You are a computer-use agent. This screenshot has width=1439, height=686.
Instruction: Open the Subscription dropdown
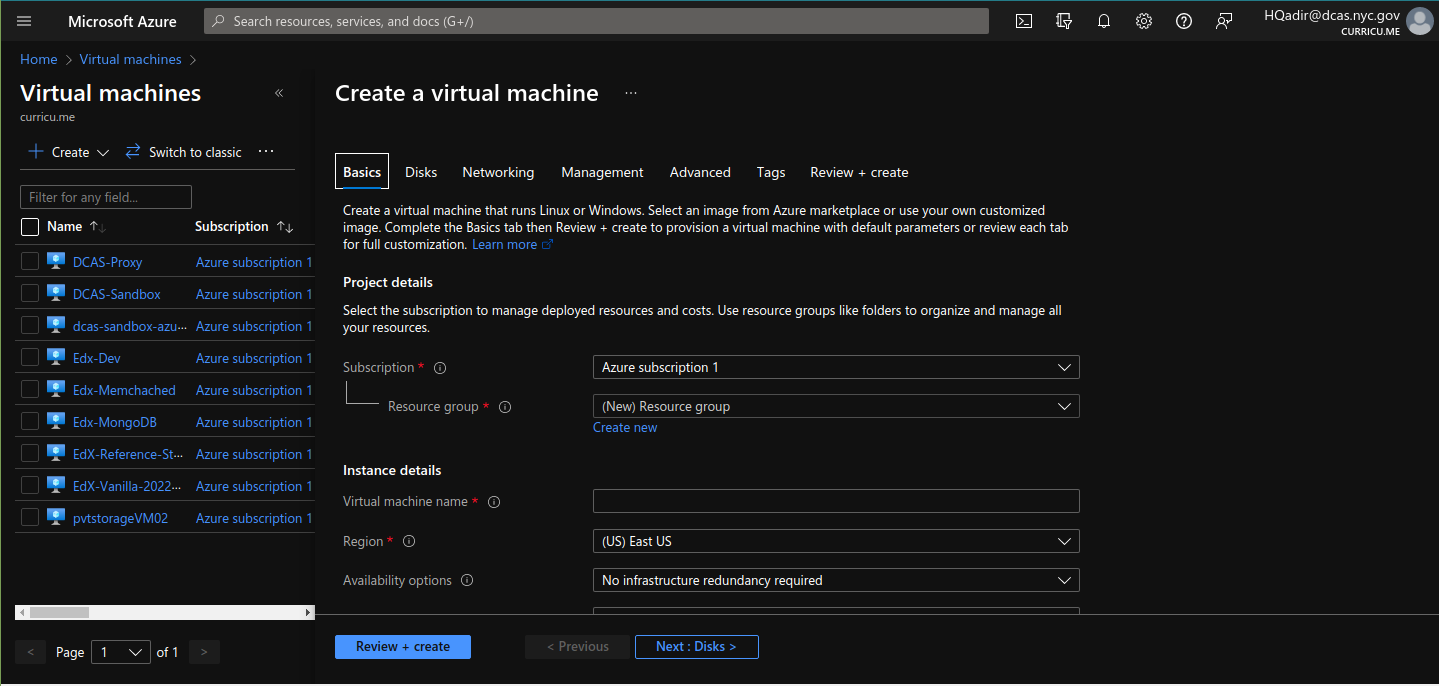836,367
